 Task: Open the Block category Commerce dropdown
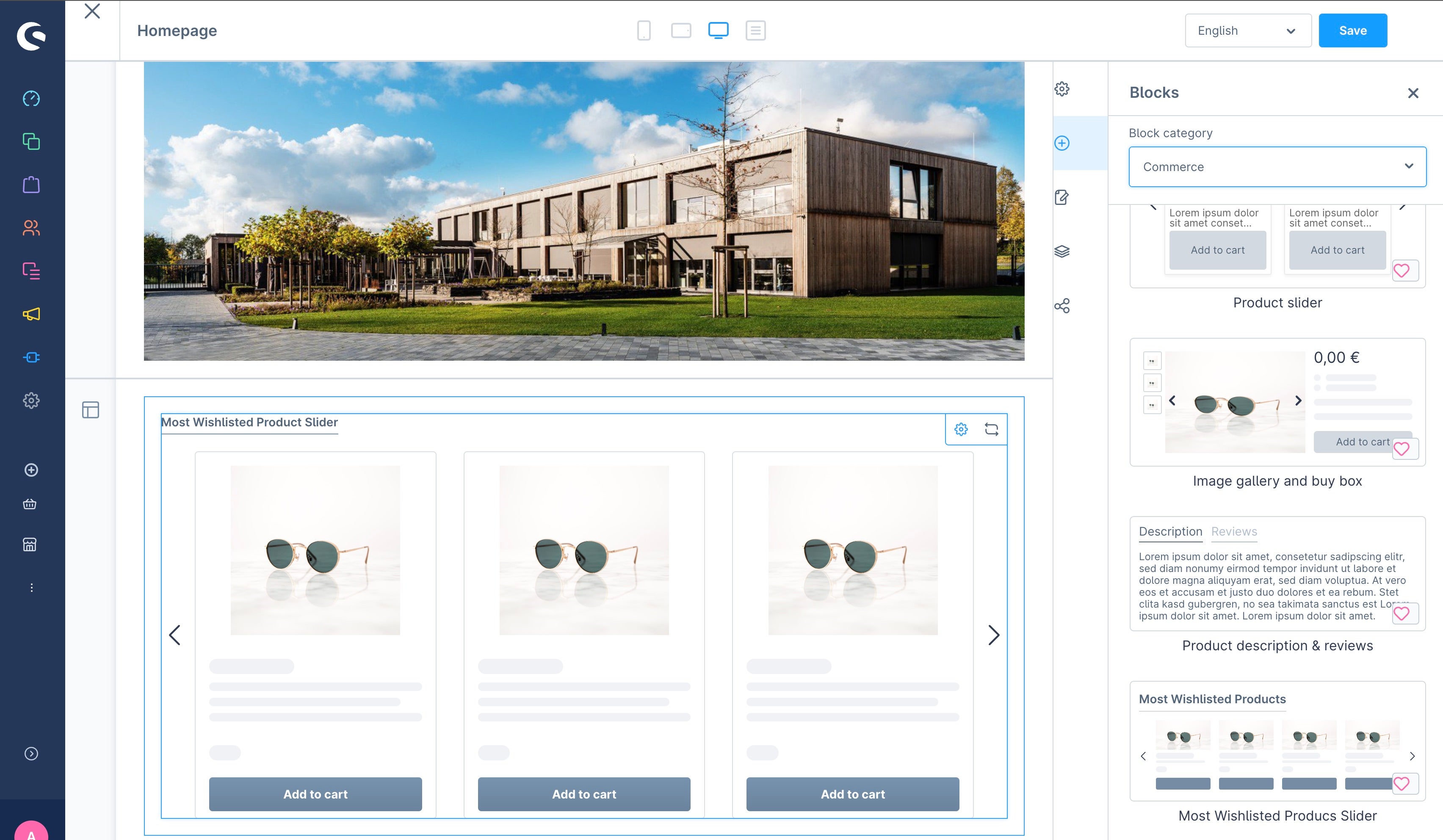pos(1277,167)
